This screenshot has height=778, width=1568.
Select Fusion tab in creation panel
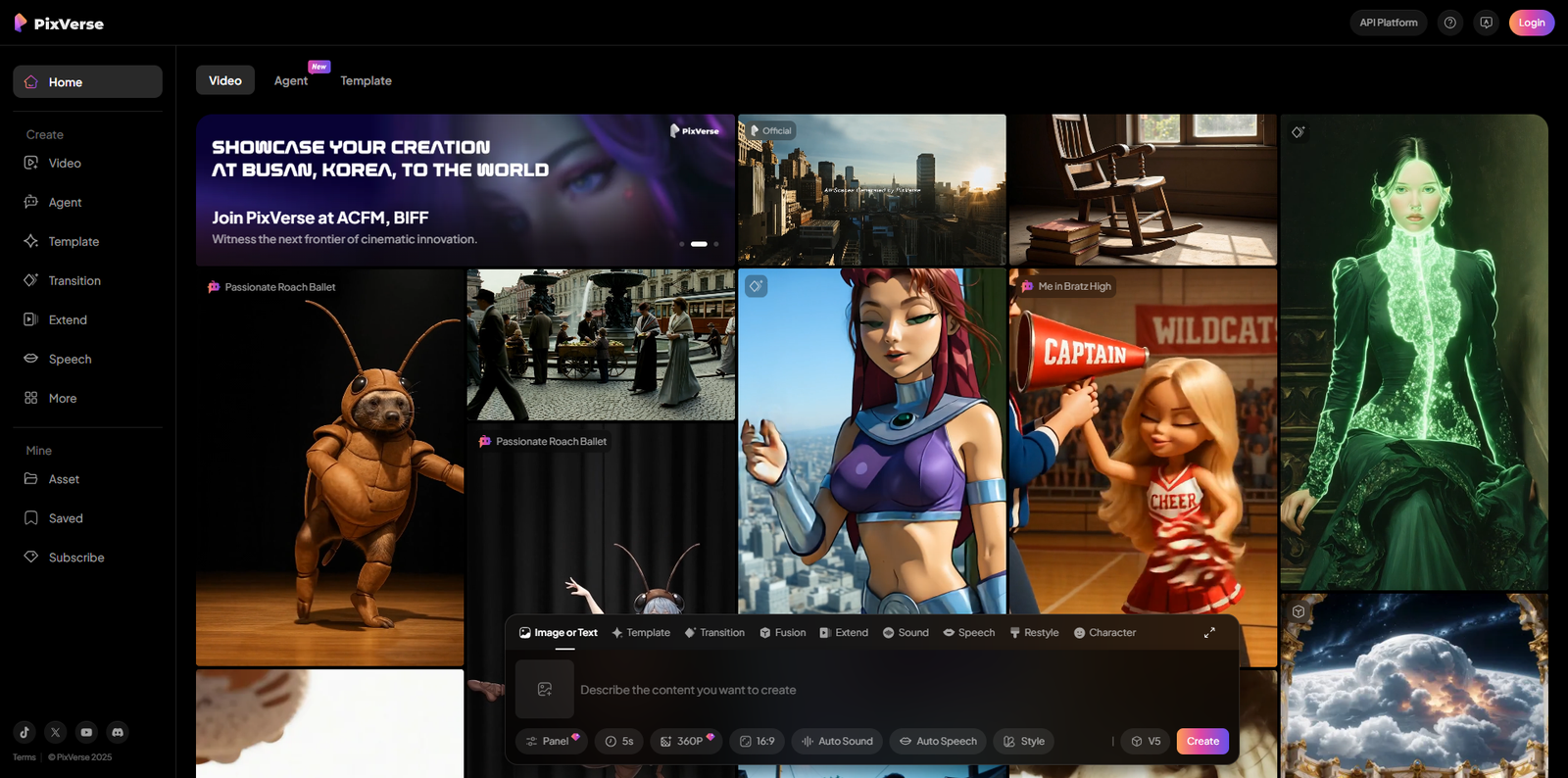click(x=782, y=633)
